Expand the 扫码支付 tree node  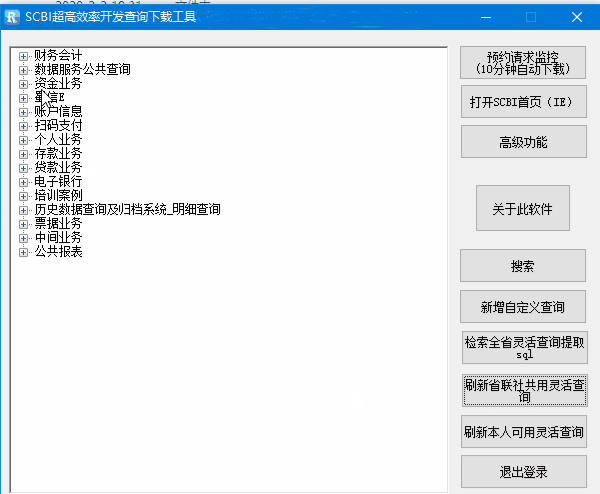(23, 126)
